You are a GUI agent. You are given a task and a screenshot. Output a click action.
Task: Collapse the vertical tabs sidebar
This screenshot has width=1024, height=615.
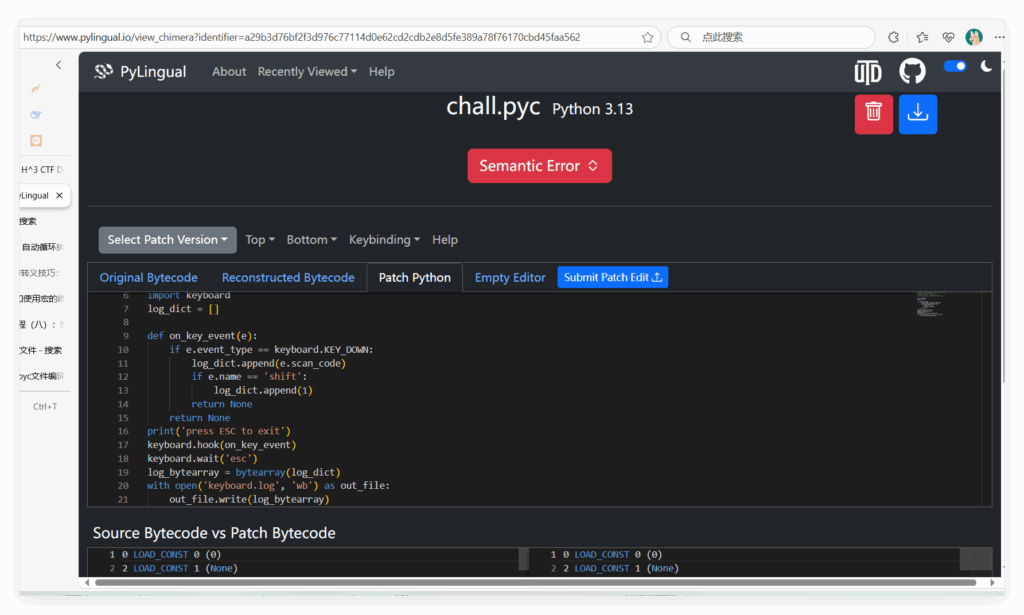click(58, 65)
